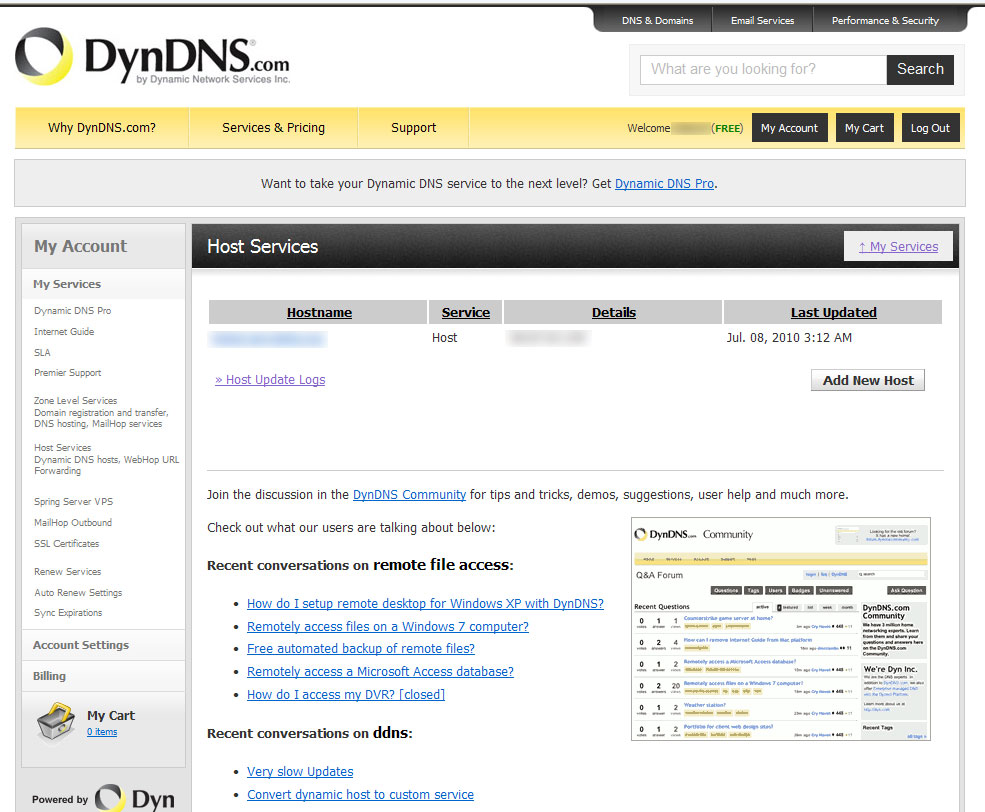Click the Add New Host button
This screenshot has height=812, width=985.
click(868, 380)
